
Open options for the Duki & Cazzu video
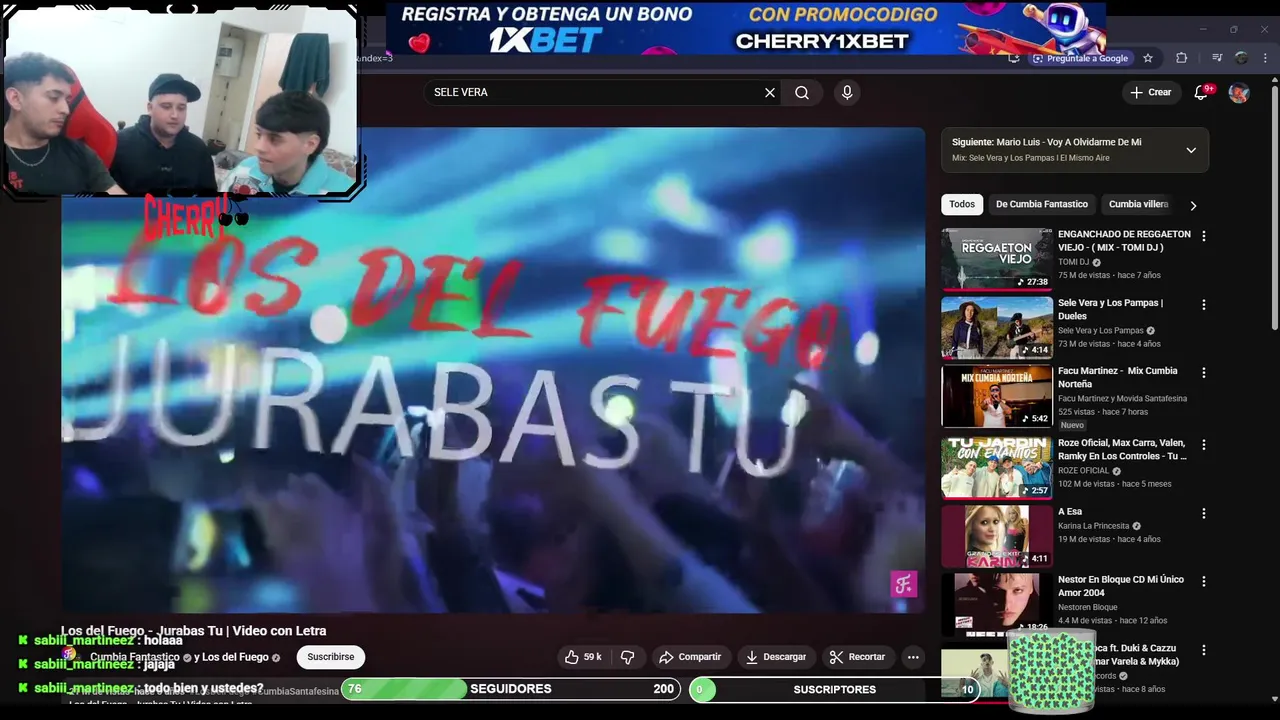[1204, 650]
